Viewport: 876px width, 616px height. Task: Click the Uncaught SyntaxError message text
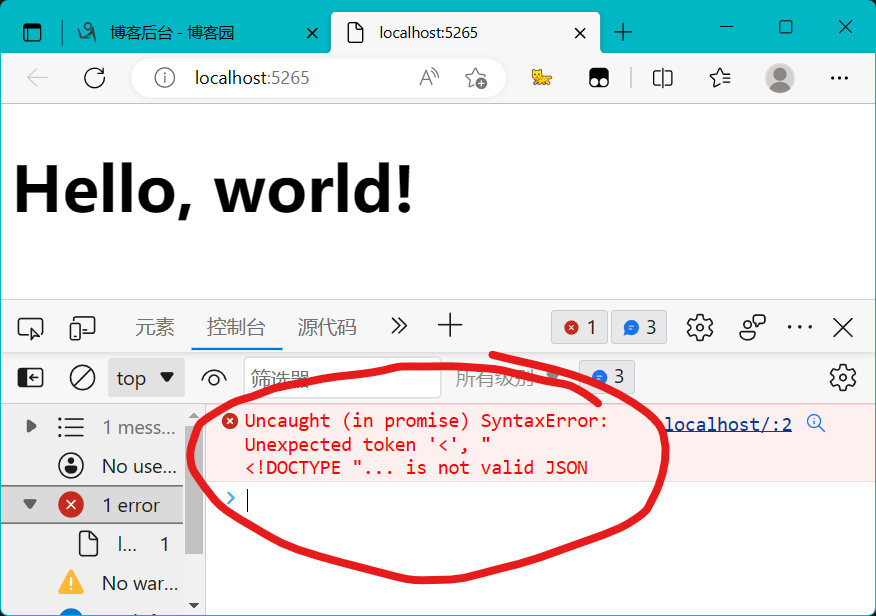(x=426, y=444)
